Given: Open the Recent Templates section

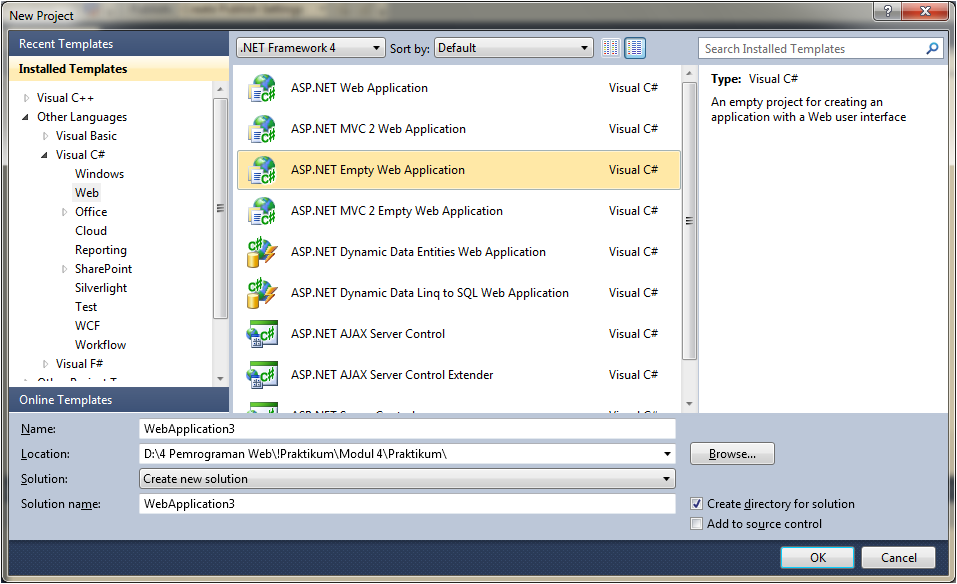Looking at the screenshot, I should coord(119,44).
